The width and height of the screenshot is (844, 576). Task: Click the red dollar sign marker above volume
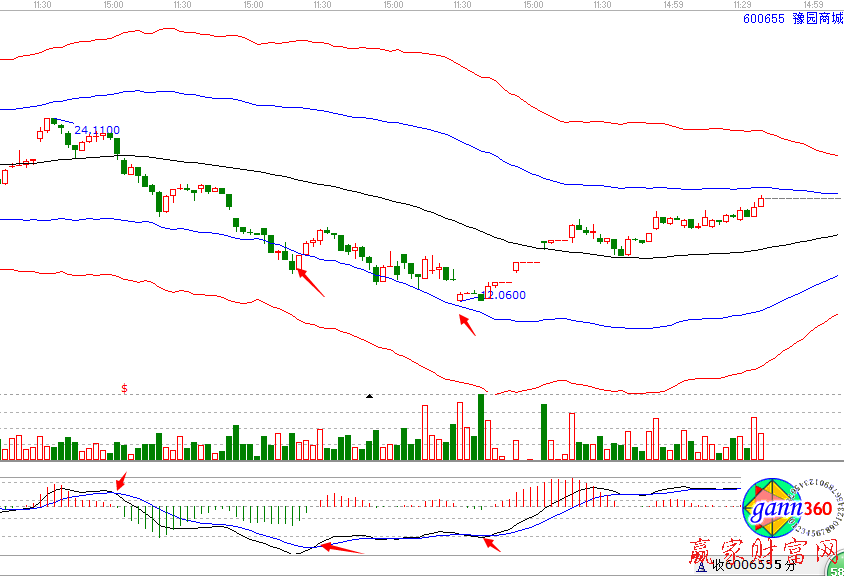[124, 387]
